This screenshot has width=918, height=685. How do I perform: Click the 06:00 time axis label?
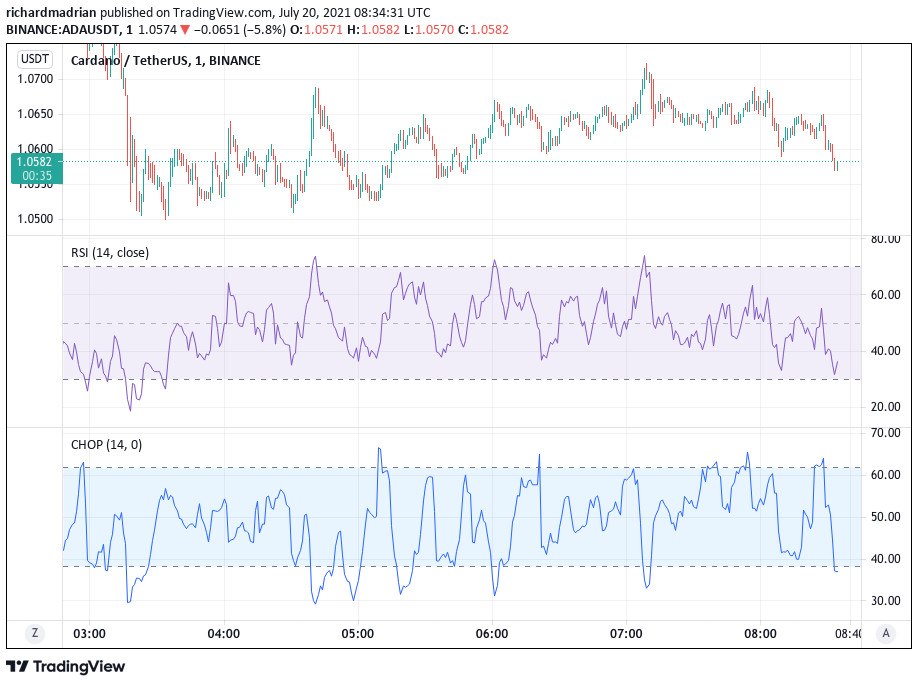click(492, 633)
